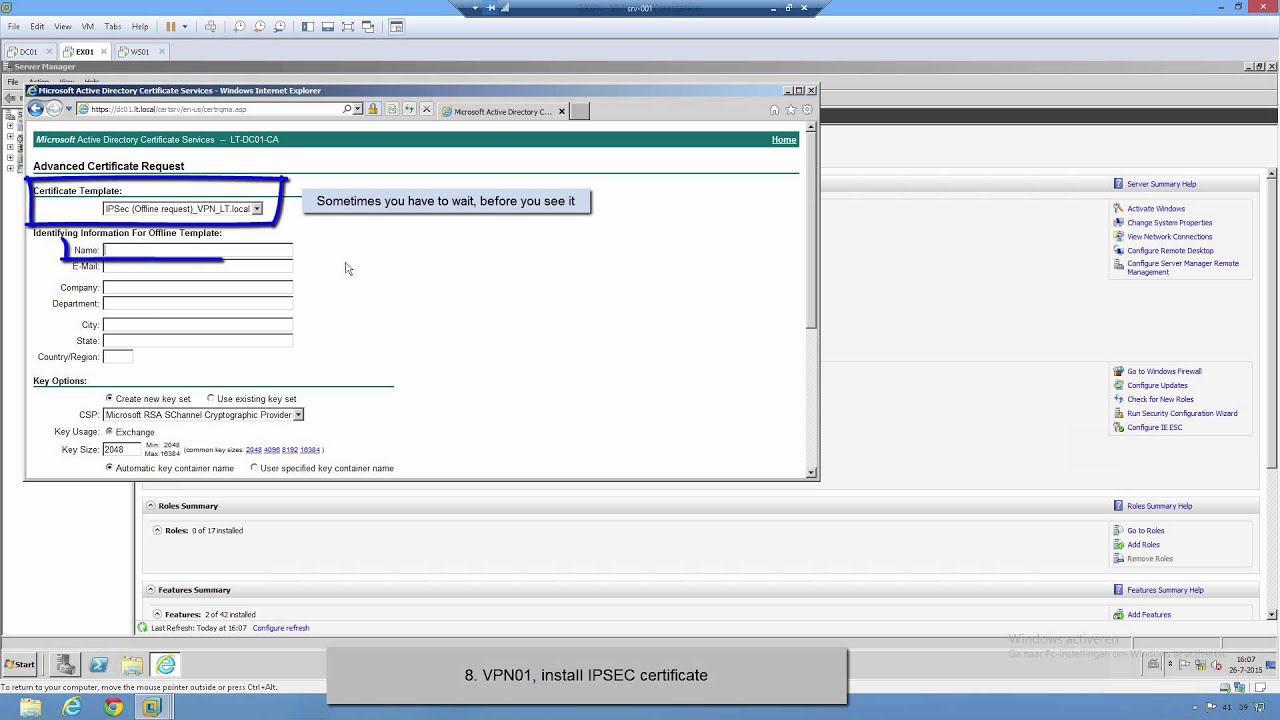Click the Country/Region input field
The height and width of the screenshot is (720, 1280).
[x=118, y=357]
